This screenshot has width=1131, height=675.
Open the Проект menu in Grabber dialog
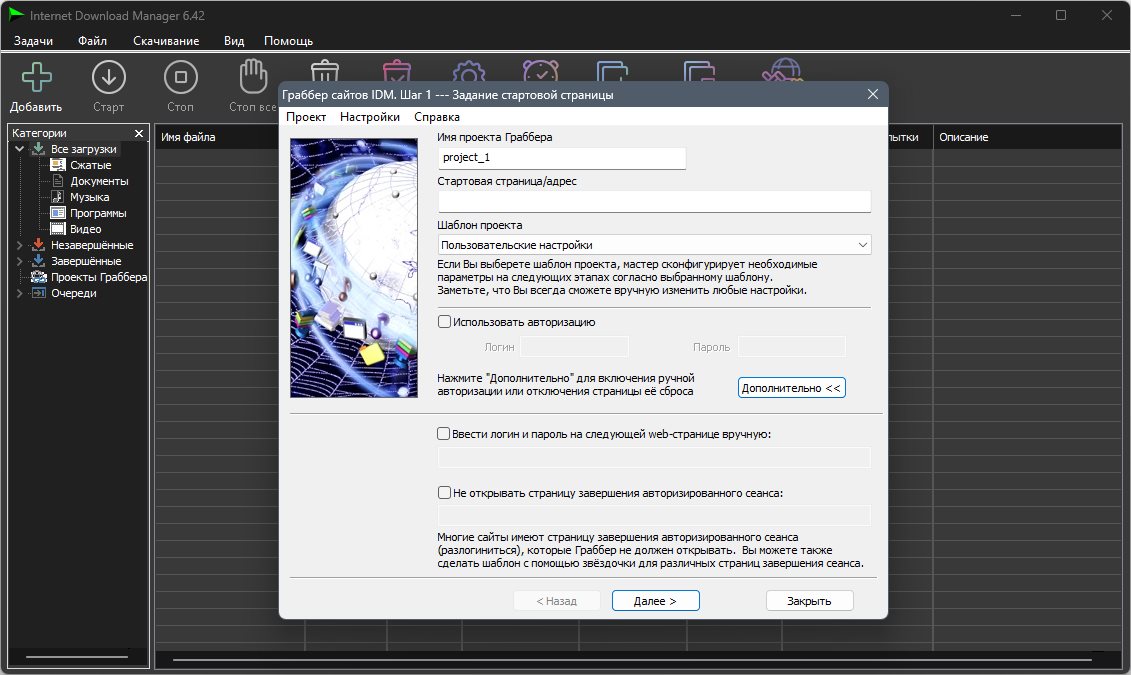click(x=306, y=117)
